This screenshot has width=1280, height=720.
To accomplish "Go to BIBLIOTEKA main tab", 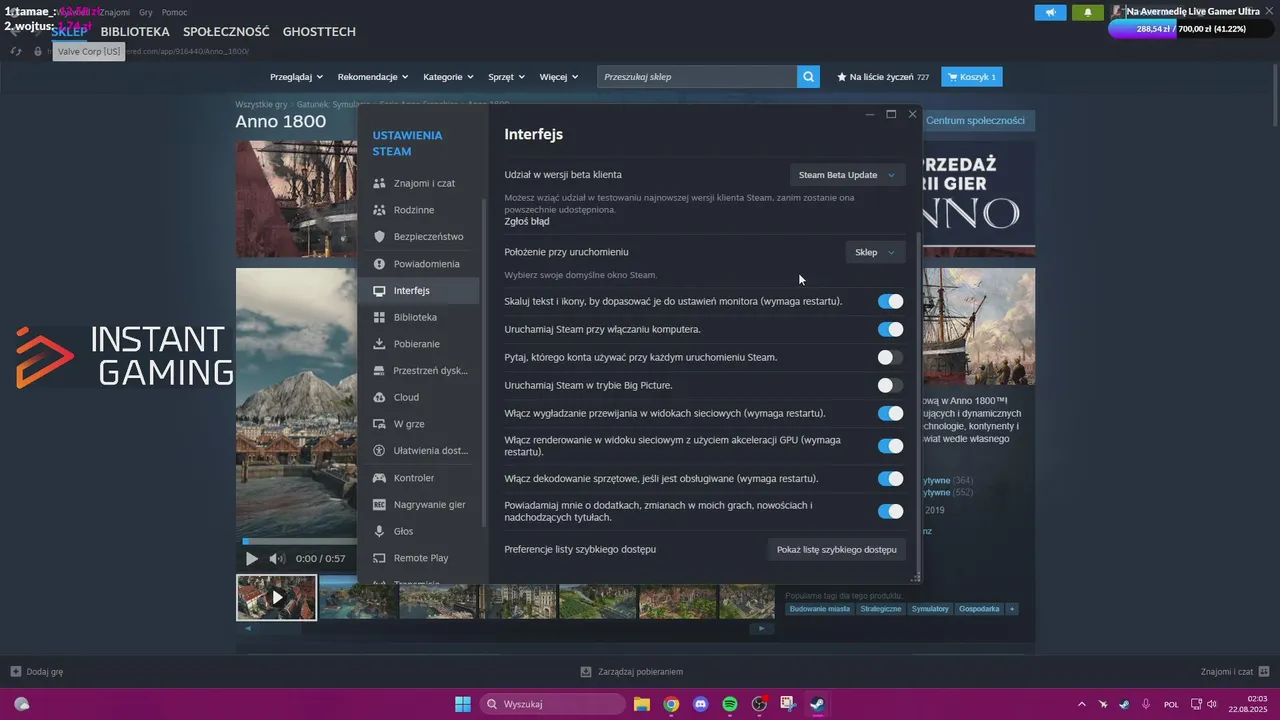I will click(x=135, y=32).
